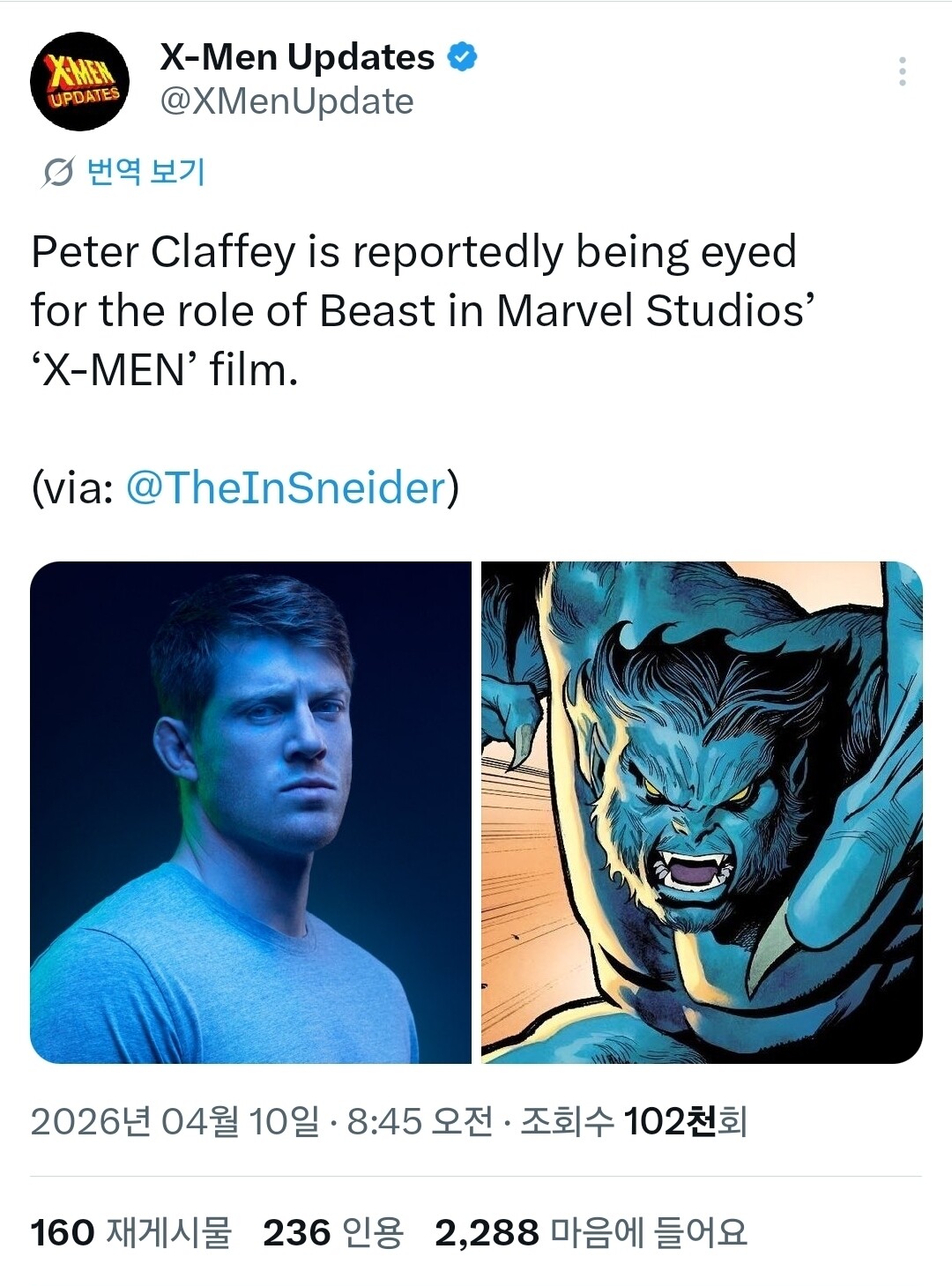
Task: Open the three-dot more options menu
Action: 902,71
